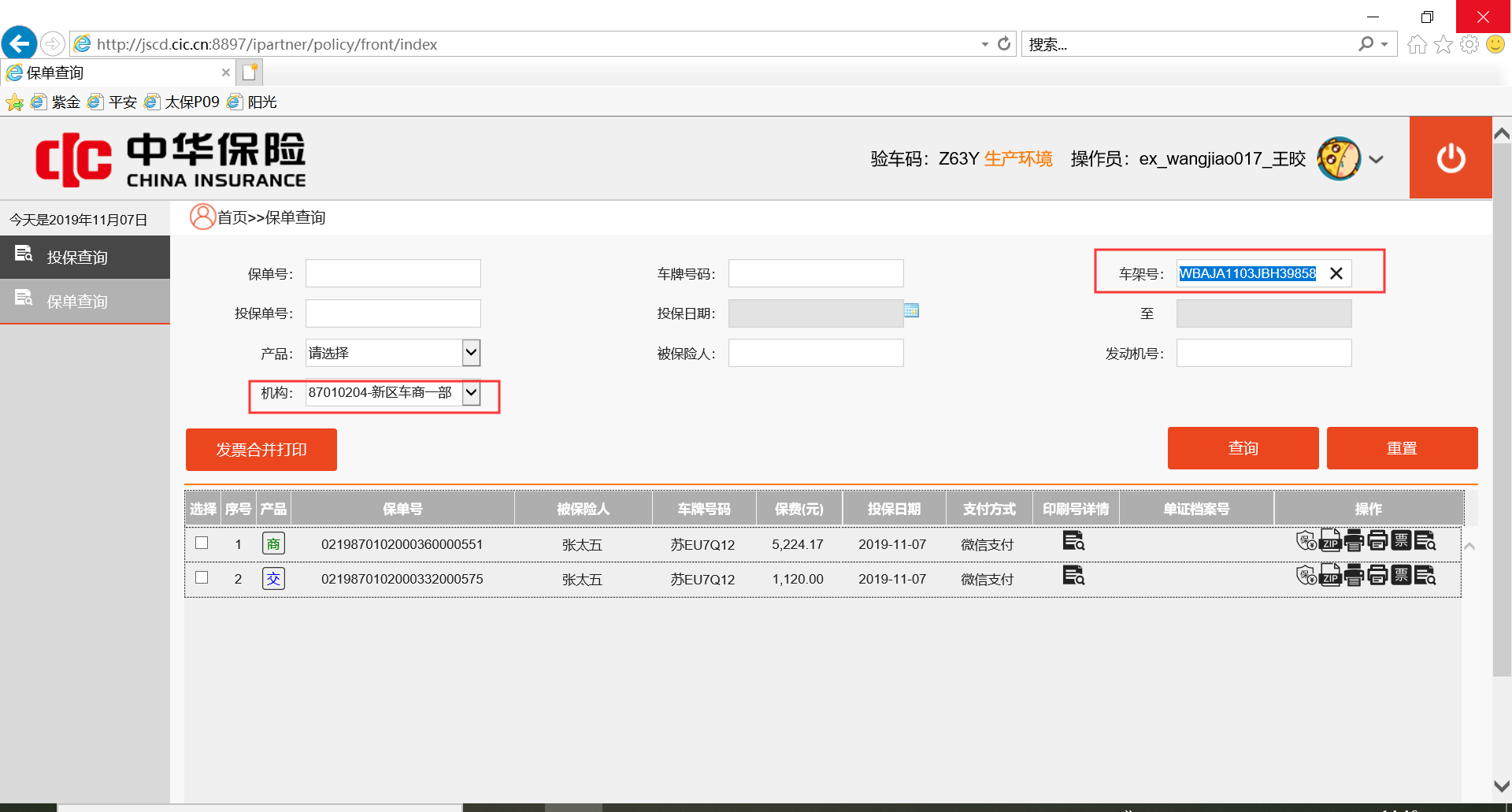Screen dimensions: 1512x812
Task: Click the 票 invoice icon in row 2
Action: [1401, 576]
